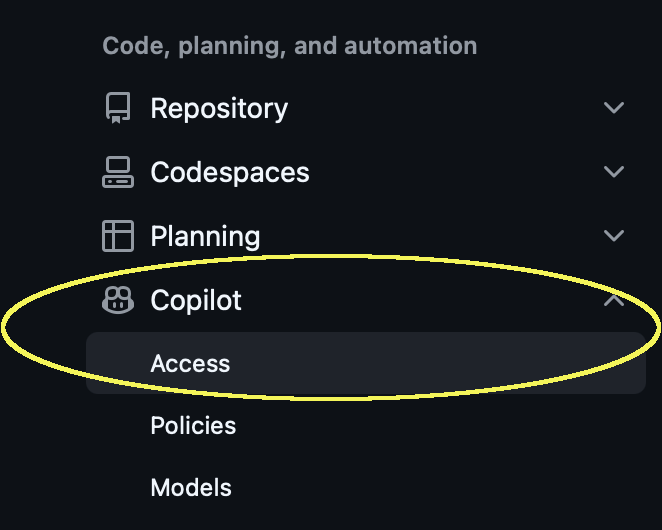Click the Codespaces computer icon
The image size is (662, 530).
(x=118, y=172)
